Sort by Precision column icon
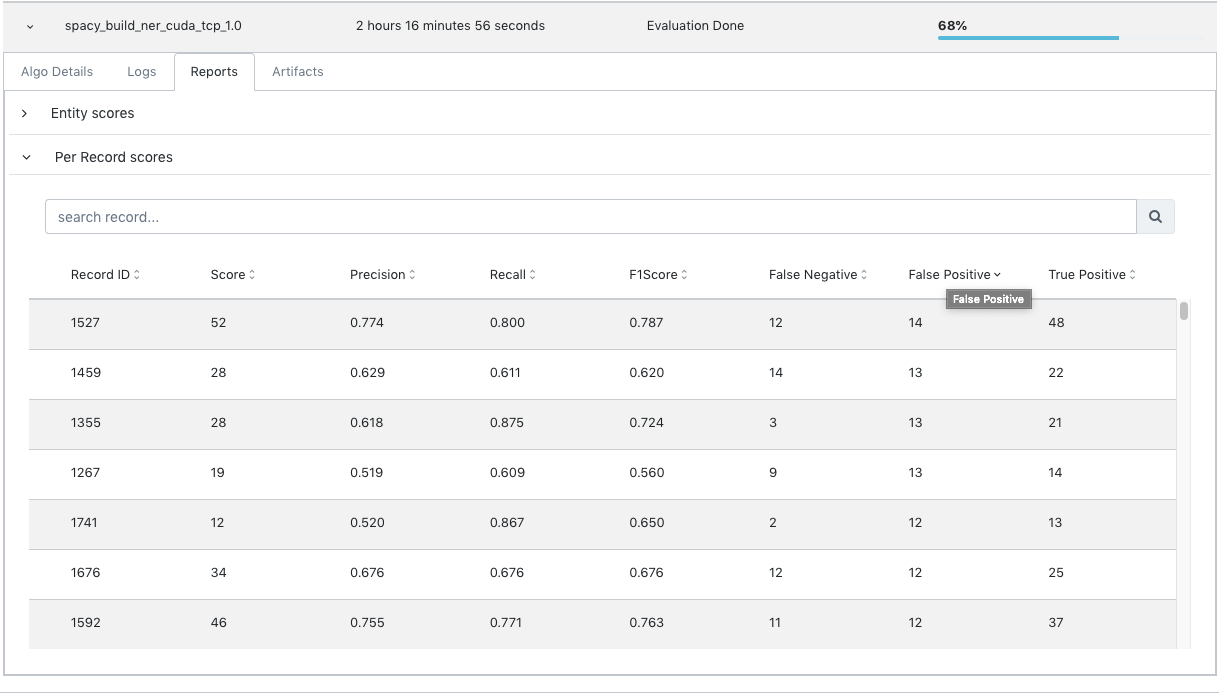 tap(412, 275)
